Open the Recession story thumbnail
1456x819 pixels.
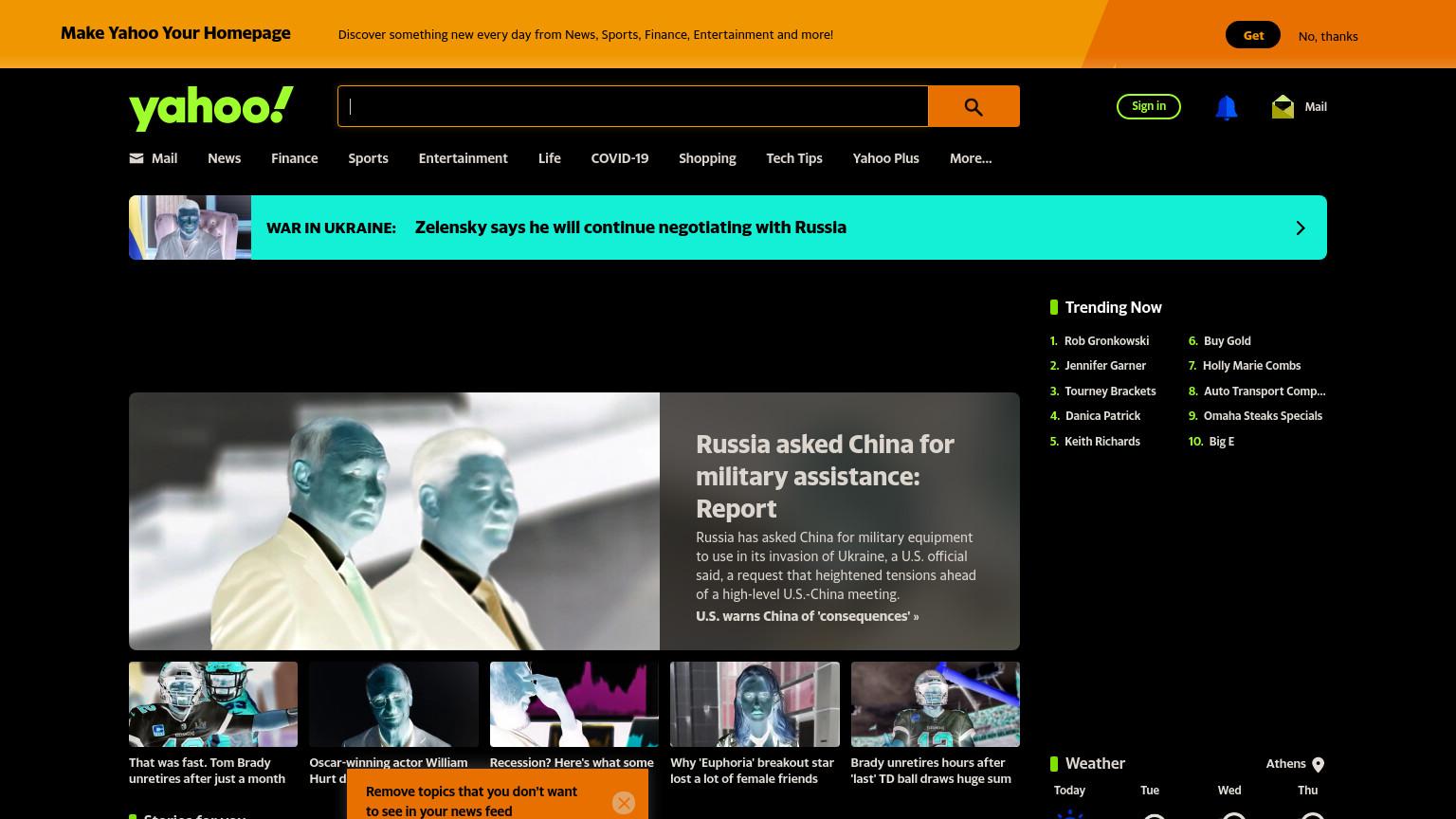tap(574, 704)
